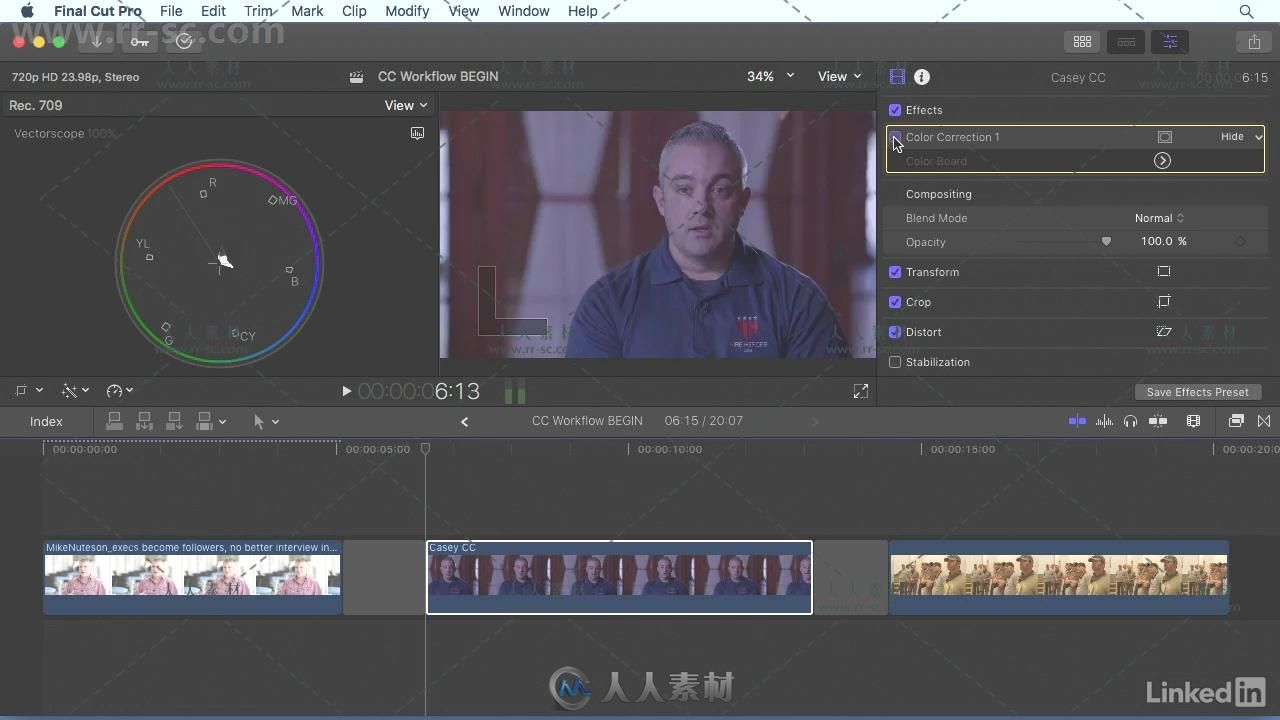Open the scope settings icon
This screenshot has height=720, width=1280.
click(x=417, y=133)
